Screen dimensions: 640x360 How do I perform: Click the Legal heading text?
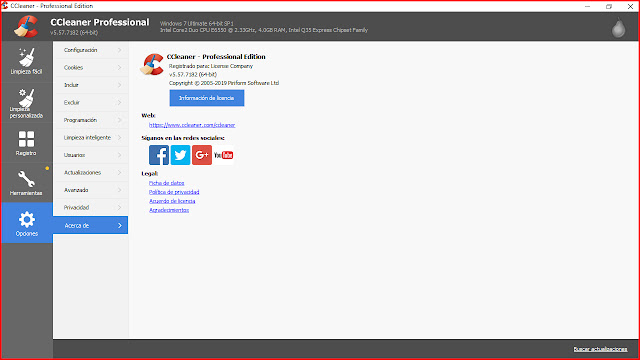pos(150,173)
